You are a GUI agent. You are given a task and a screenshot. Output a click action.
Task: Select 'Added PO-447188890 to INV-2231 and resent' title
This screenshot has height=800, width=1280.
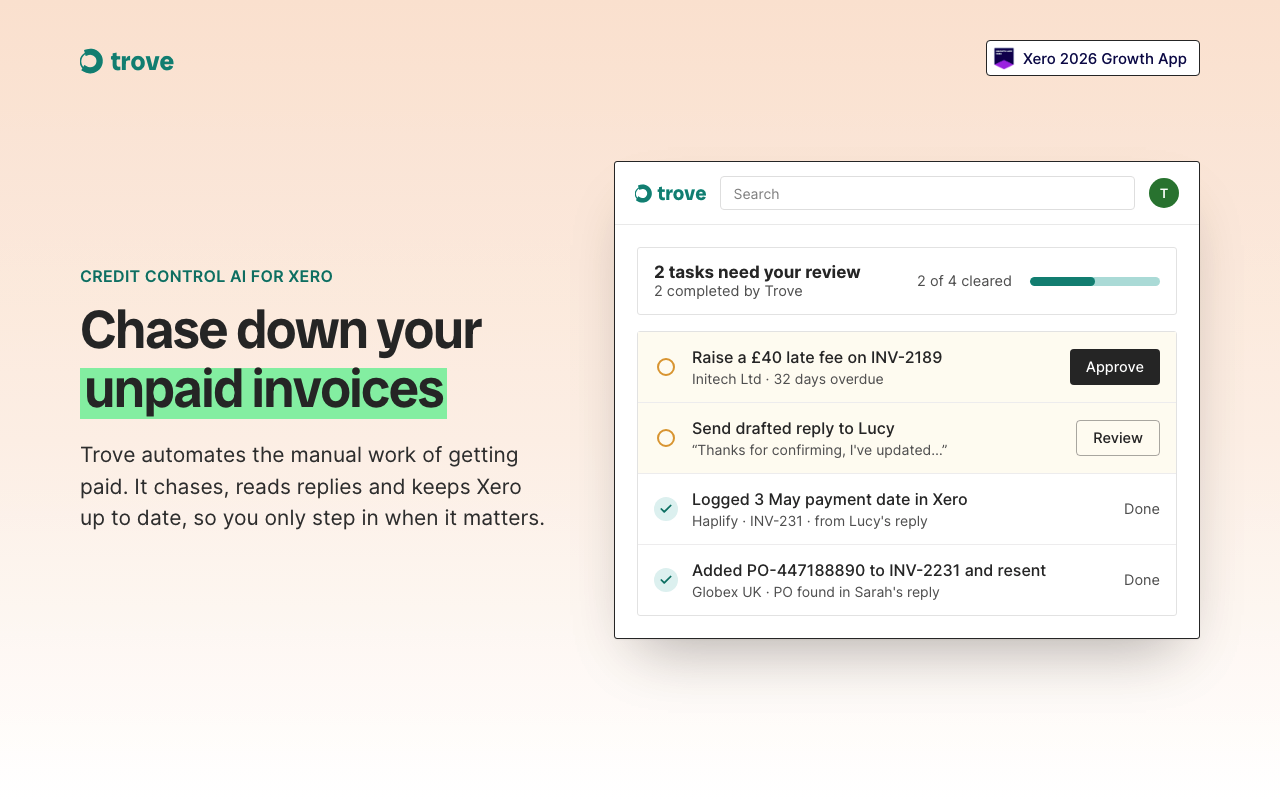point(869,570)
